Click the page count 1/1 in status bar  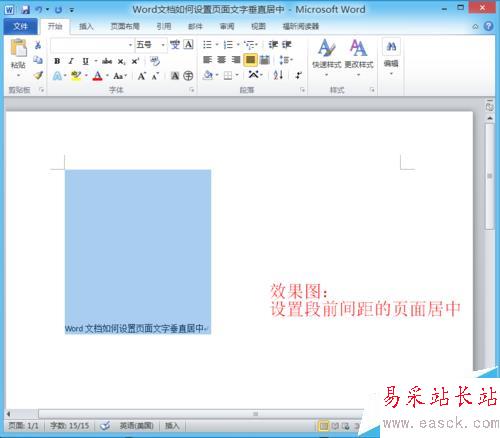(23, 426)
